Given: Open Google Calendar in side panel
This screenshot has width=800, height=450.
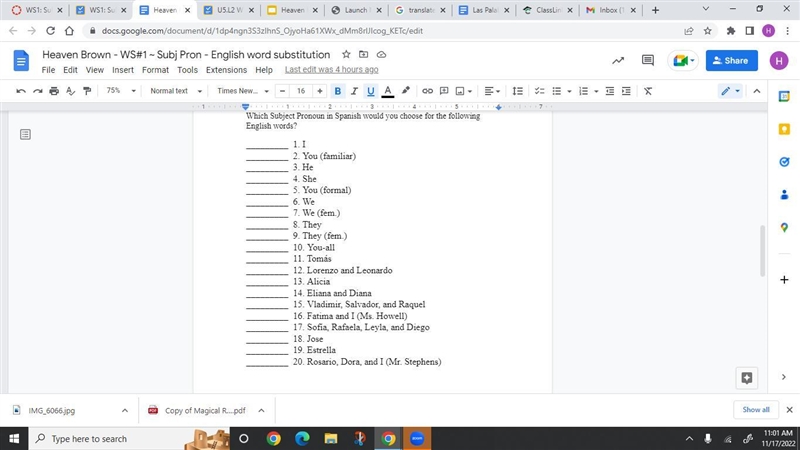Looking at the screenshot, I should point(784,96).
